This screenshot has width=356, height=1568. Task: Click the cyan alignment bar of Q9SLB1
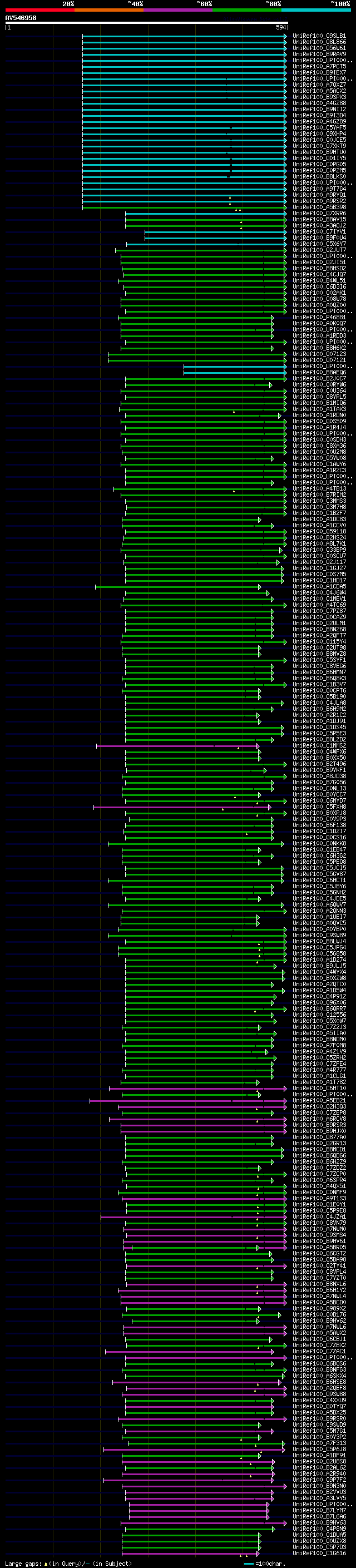pyautogui.click(x=184, y=36)
